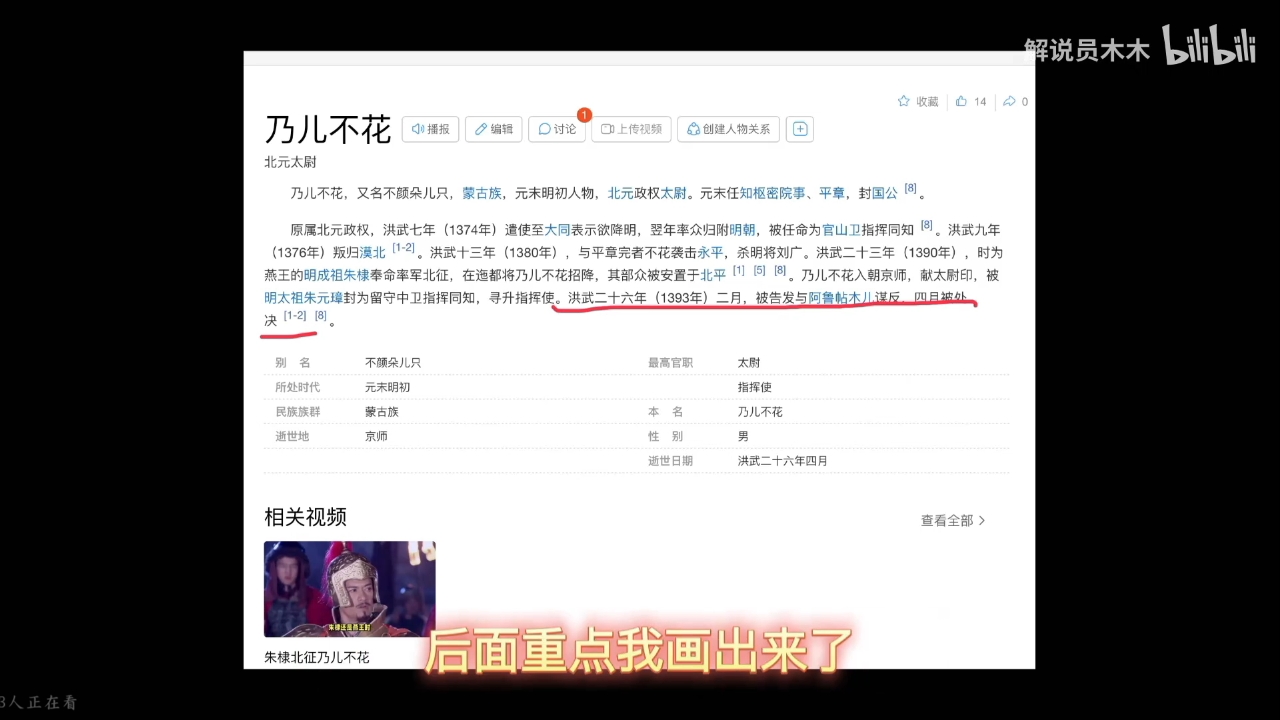Open reference [1-2] after 四月被处决

(295, 316)
